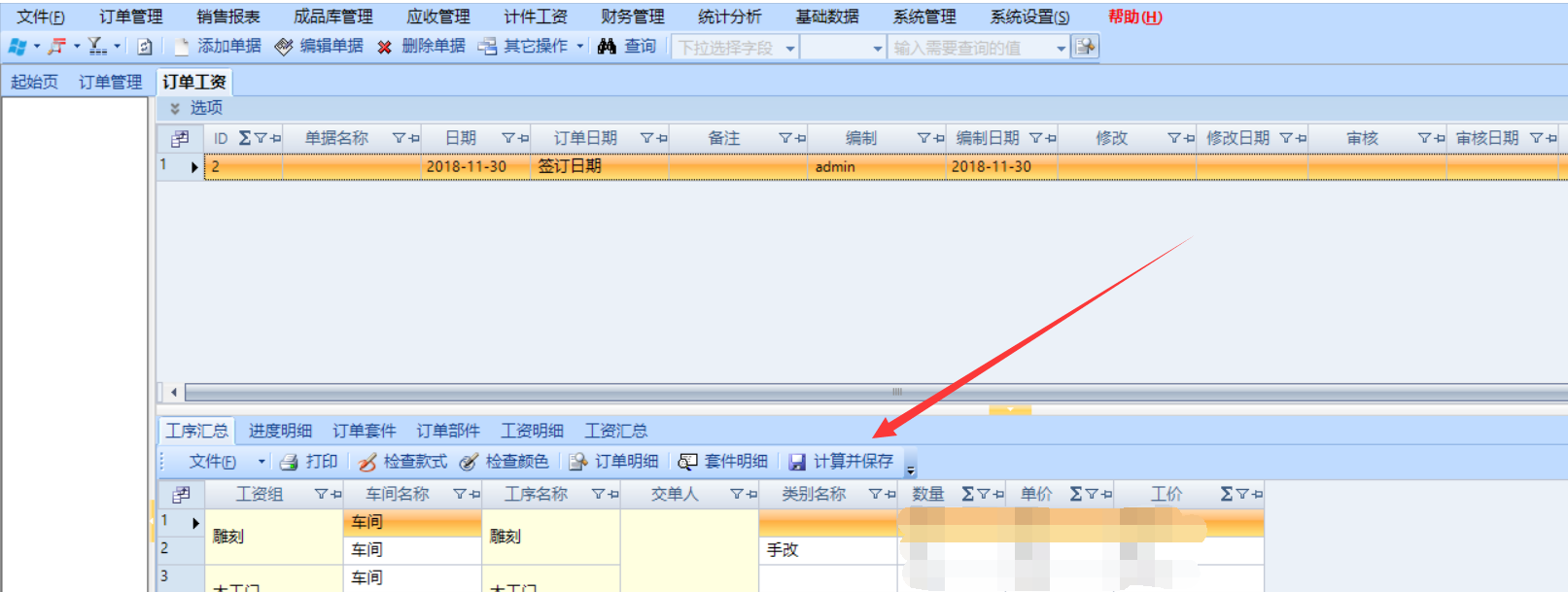This screenshot has height=592, width=1568.
Task: Open the 下拉选择字段 field dropdown
Action: tap(790, 48)
